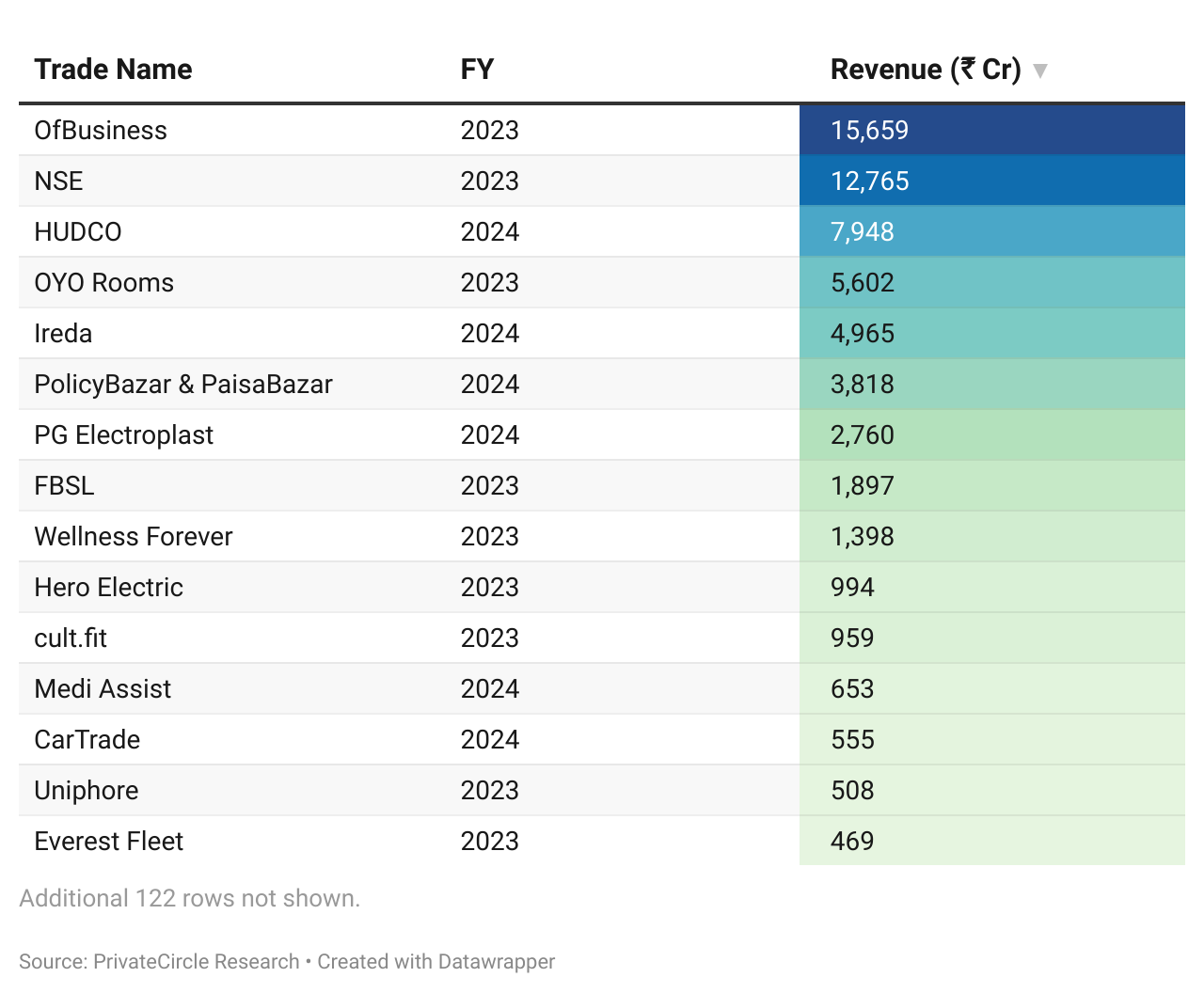Click the 1,398 revenue value
The image size is (1204, 993).
click(x=863, y=537)
